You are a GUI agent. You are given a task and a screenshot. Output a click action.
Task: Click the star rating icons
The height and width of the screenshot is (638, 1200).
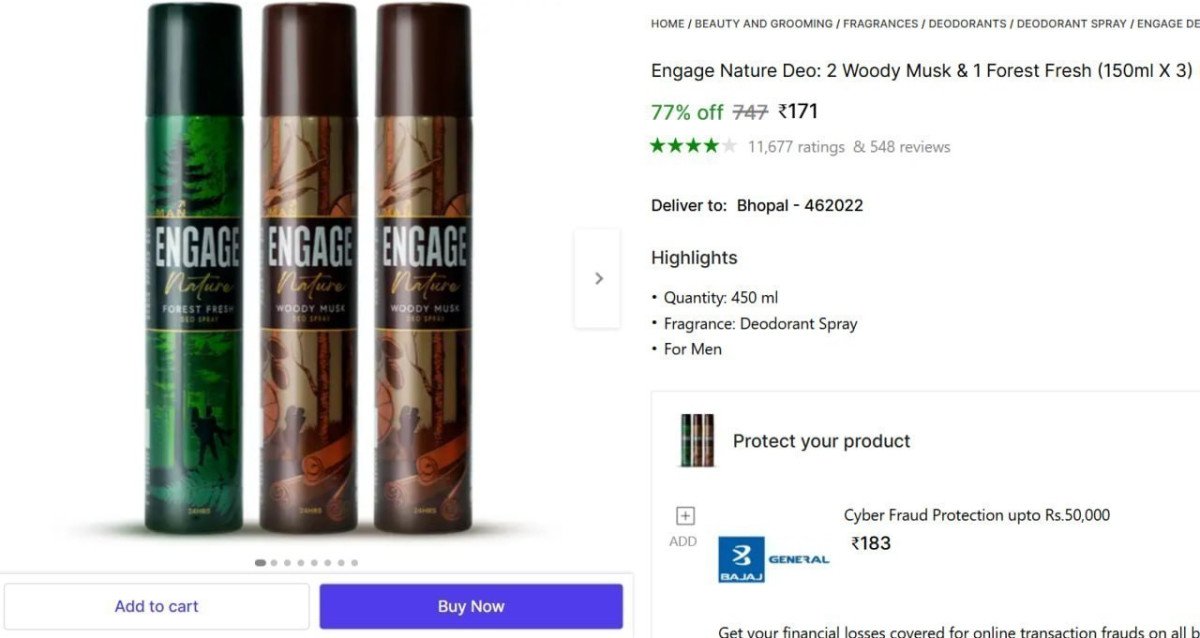(693, 146)
